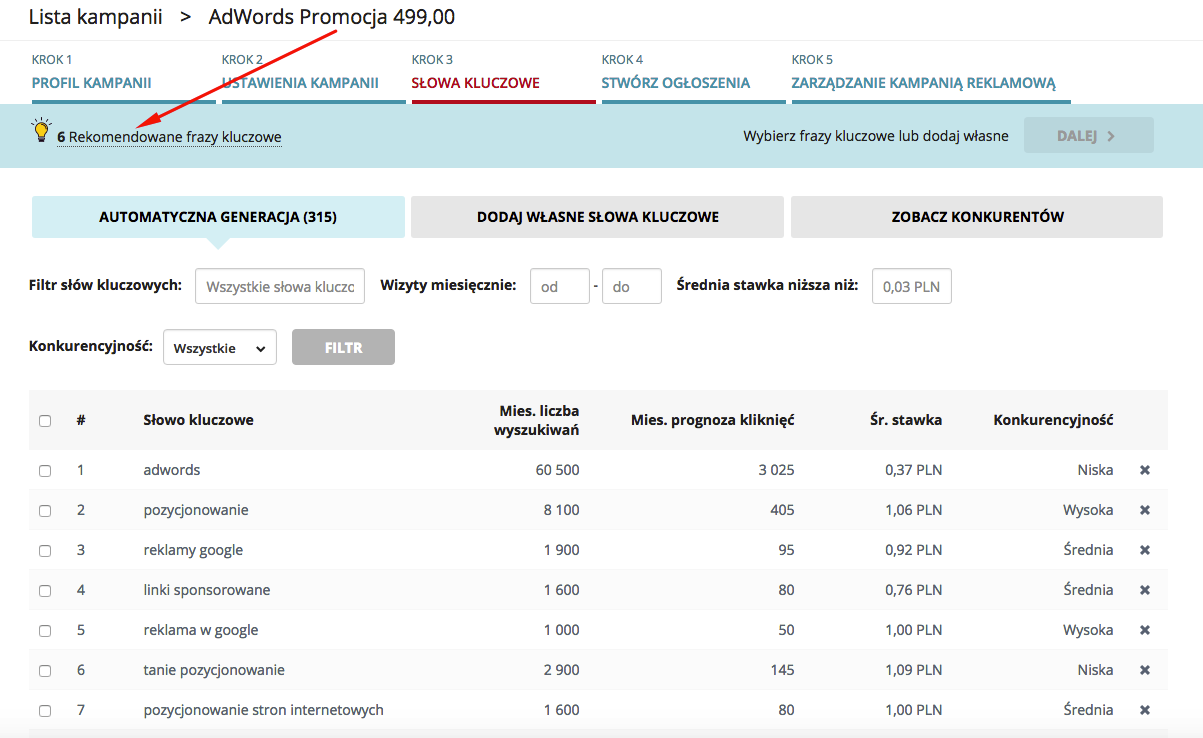
Task: Remove 'reklamy google' using the X icon
Action: tap(1145, 550)
